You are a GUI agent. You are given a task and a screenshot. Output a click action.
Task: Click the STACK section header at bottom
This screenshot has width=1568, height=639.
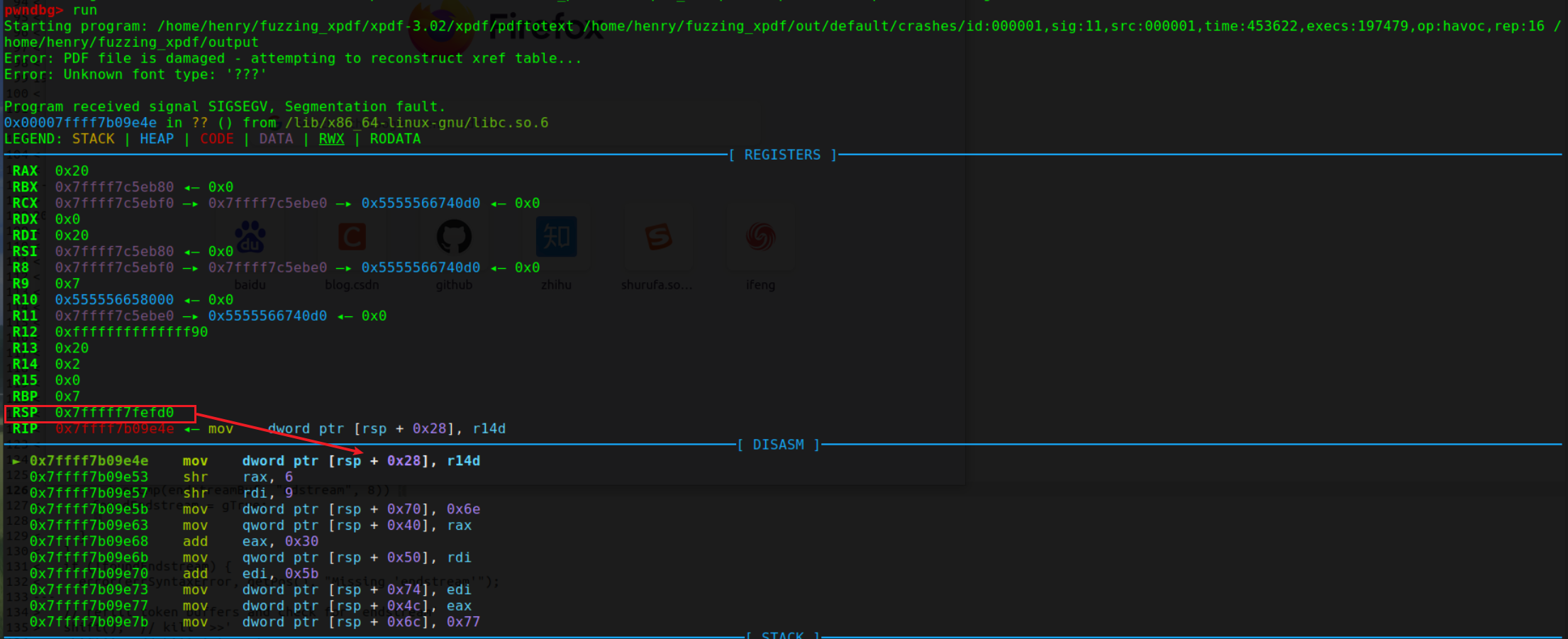click(782, 635)
